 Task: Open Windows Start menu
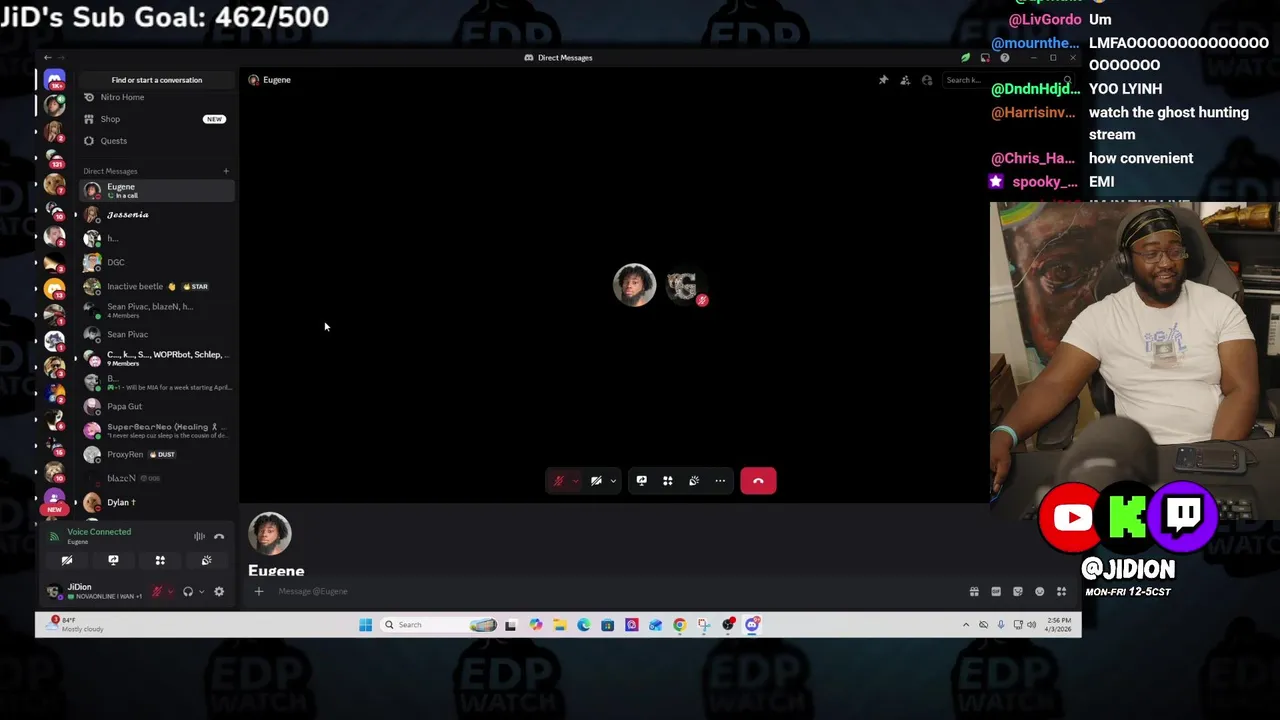365,625
